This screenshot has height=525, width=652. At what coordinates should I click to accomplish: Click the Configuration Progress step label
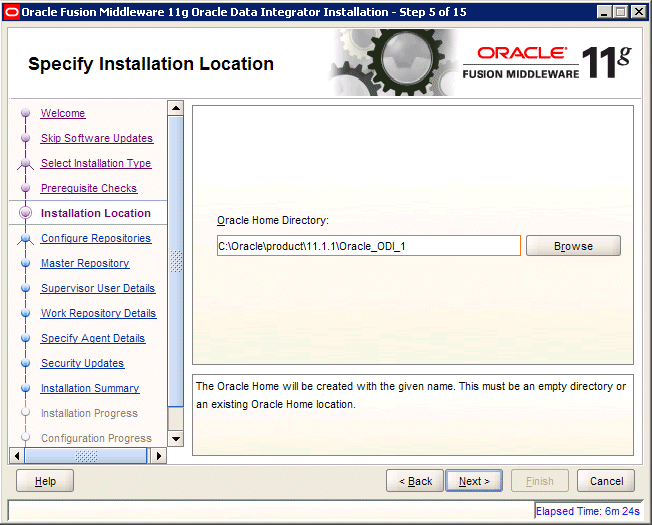(x=96, y=438)
